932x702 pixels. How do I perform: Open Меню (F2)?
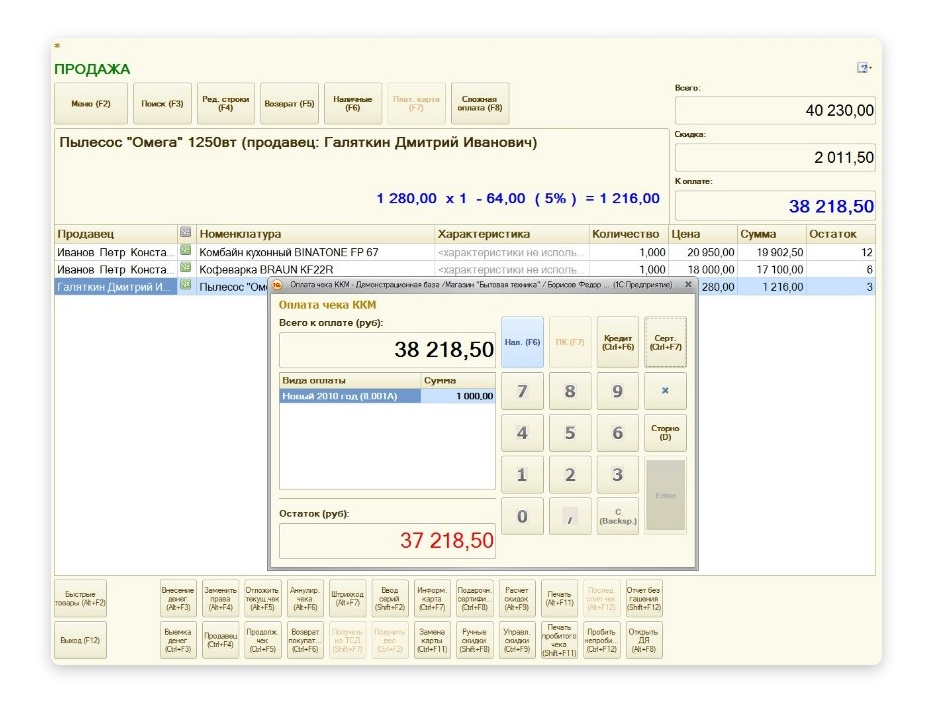[91, 104]
